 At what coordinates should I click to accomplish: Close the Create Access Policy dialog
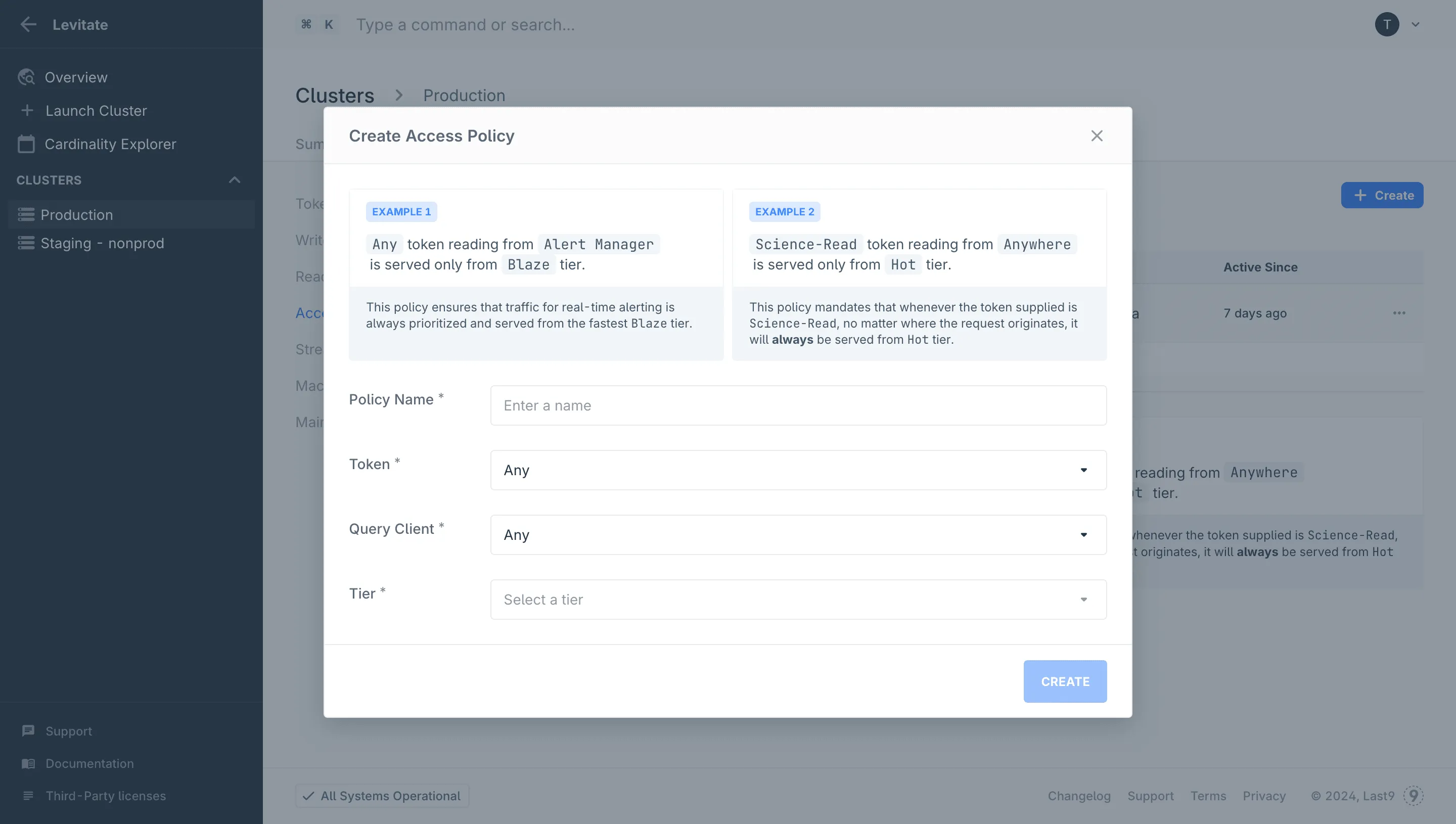tap(1097, 136)
